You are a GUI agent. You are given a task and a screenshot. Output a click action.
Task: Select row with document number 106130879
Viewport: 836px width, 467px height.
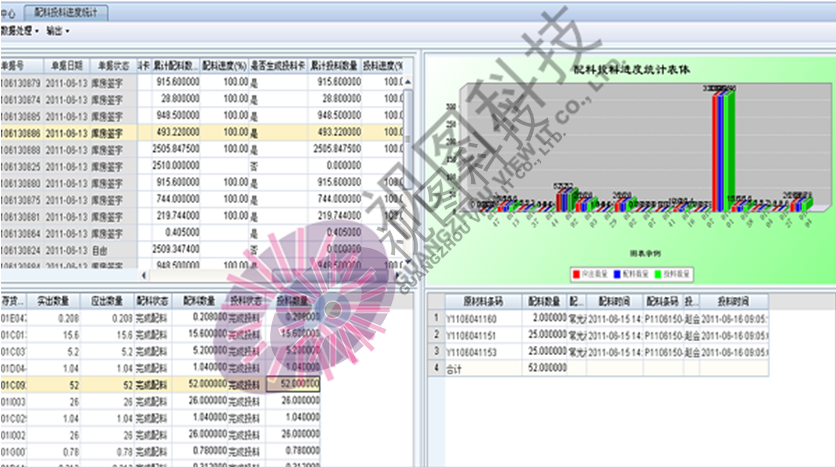pyautogui.click(x=203, y=82)
